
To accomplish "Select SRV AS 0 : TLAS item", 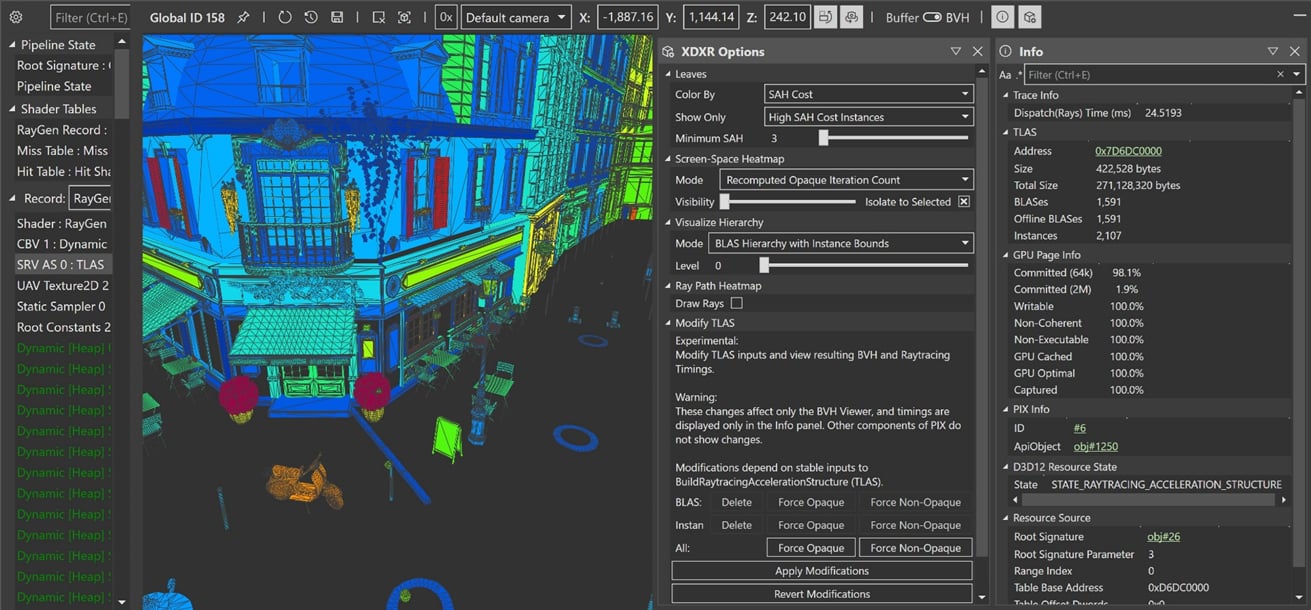I will tap(63, 265).
